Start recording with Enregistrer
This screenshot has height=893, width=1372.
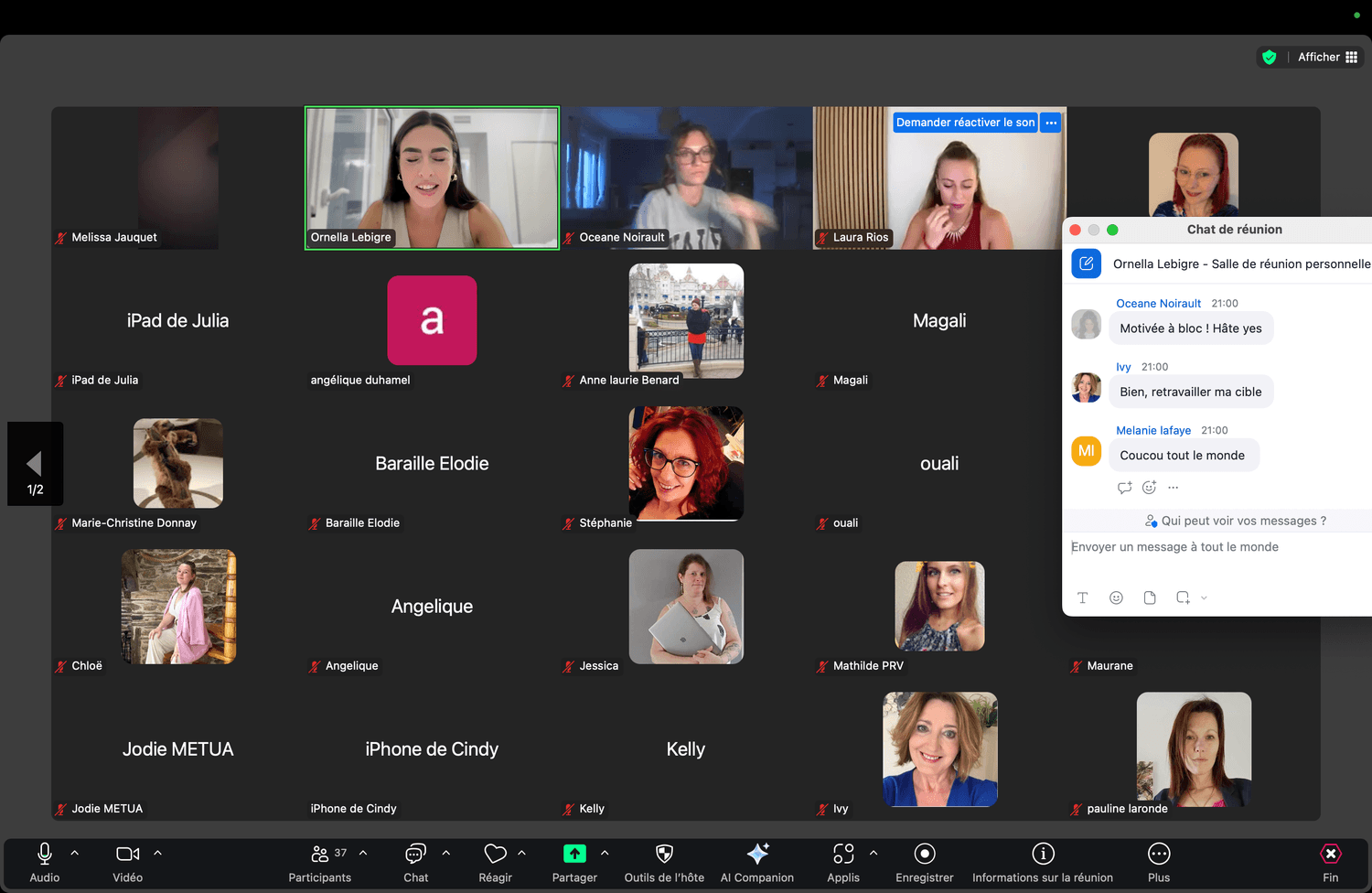pos(925,863)
